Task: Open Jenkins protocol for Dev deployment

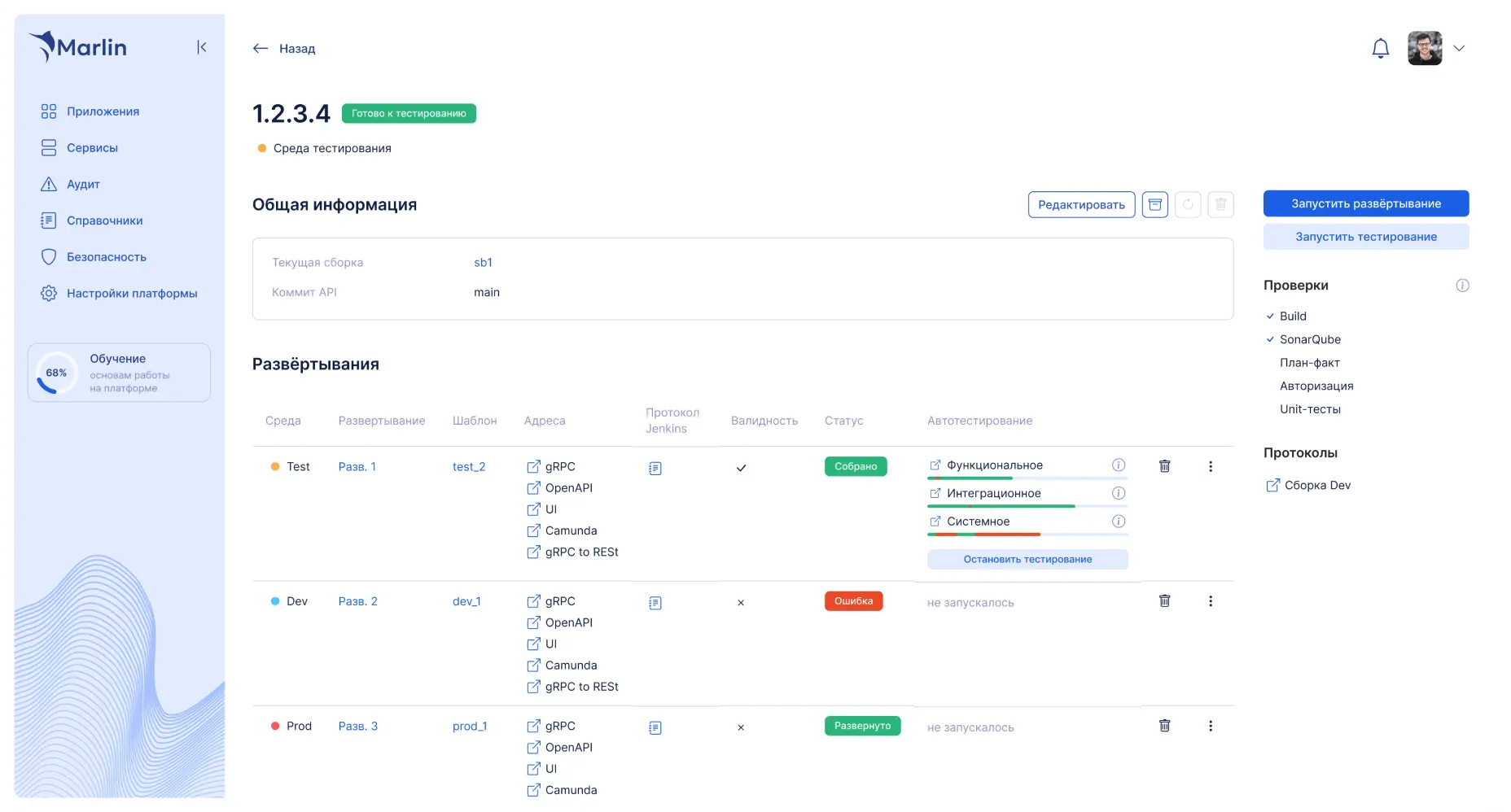Action: pyautogui.click(x=655, y=603)
